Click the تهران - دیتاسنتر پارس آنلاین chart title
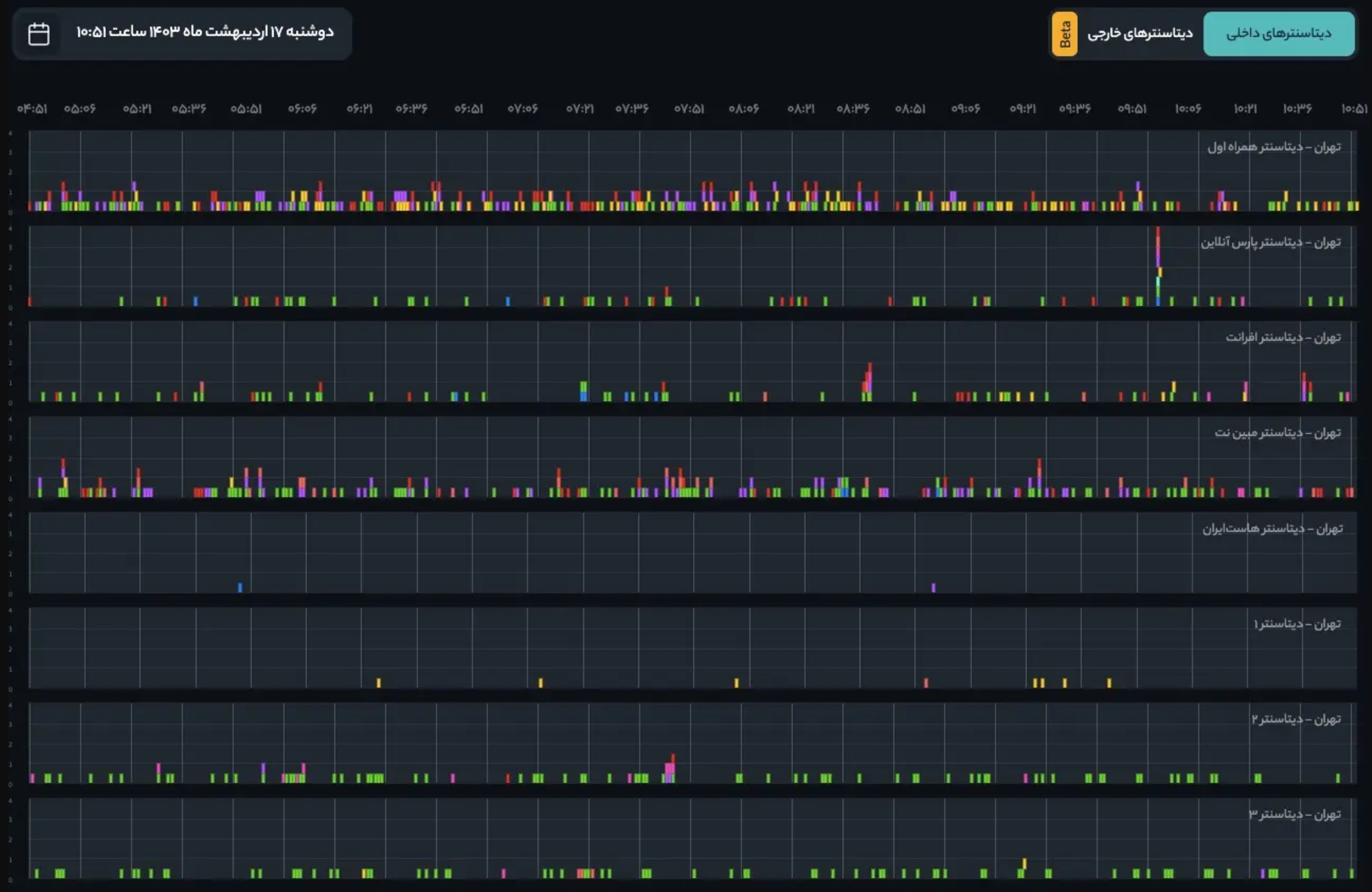 pyautogui.click(x=1270, y=242)
